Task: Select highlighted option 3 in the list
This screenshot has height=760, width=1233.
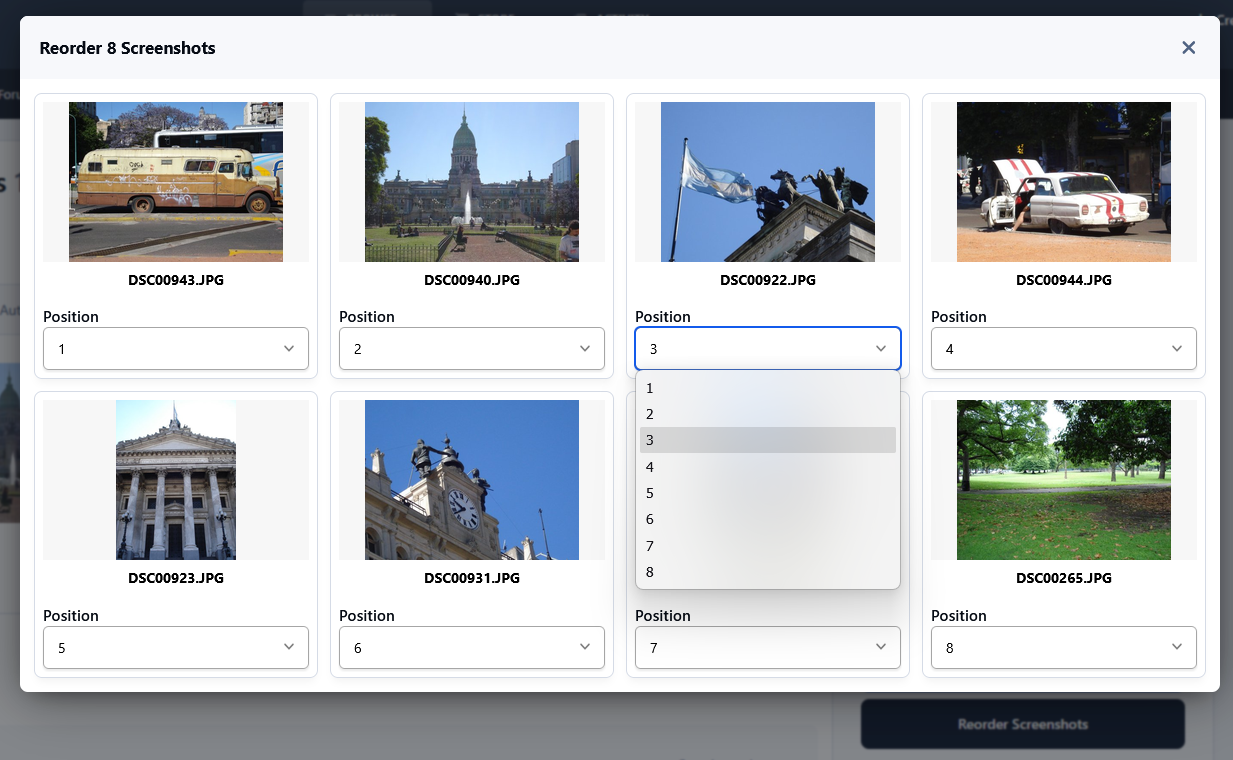Action: point(768,440)
